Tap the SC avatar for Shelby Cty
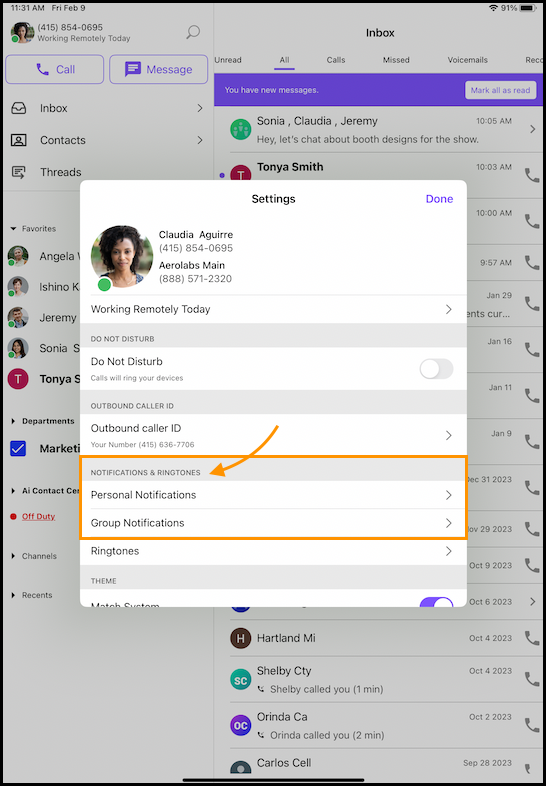This screenshot has width=546, height=786. click(x=241, y=679)
